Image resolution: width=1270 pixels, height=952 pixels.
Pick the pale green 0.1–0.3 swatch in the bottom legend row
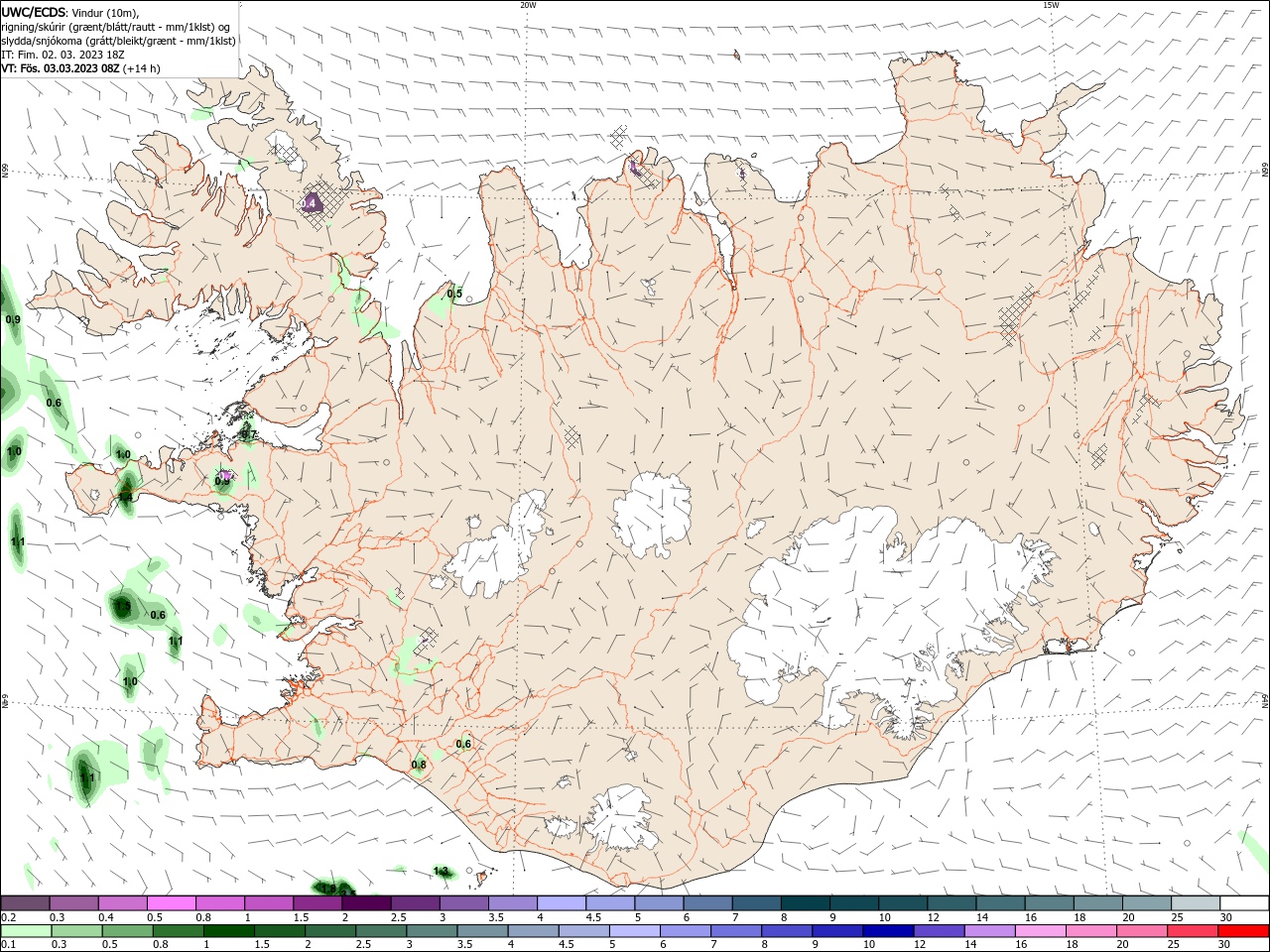point(26,931)
